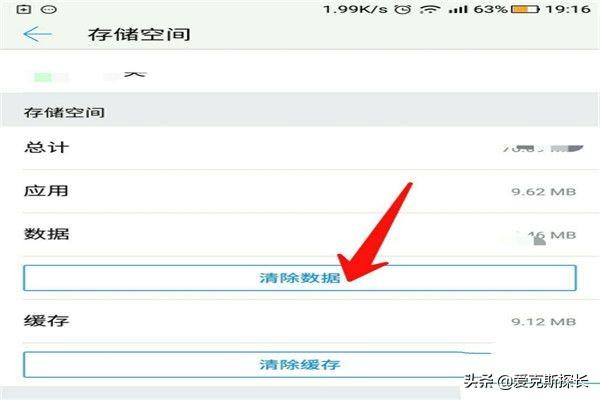
Task: Click the 清除数据 button
Action: (300, 278)
